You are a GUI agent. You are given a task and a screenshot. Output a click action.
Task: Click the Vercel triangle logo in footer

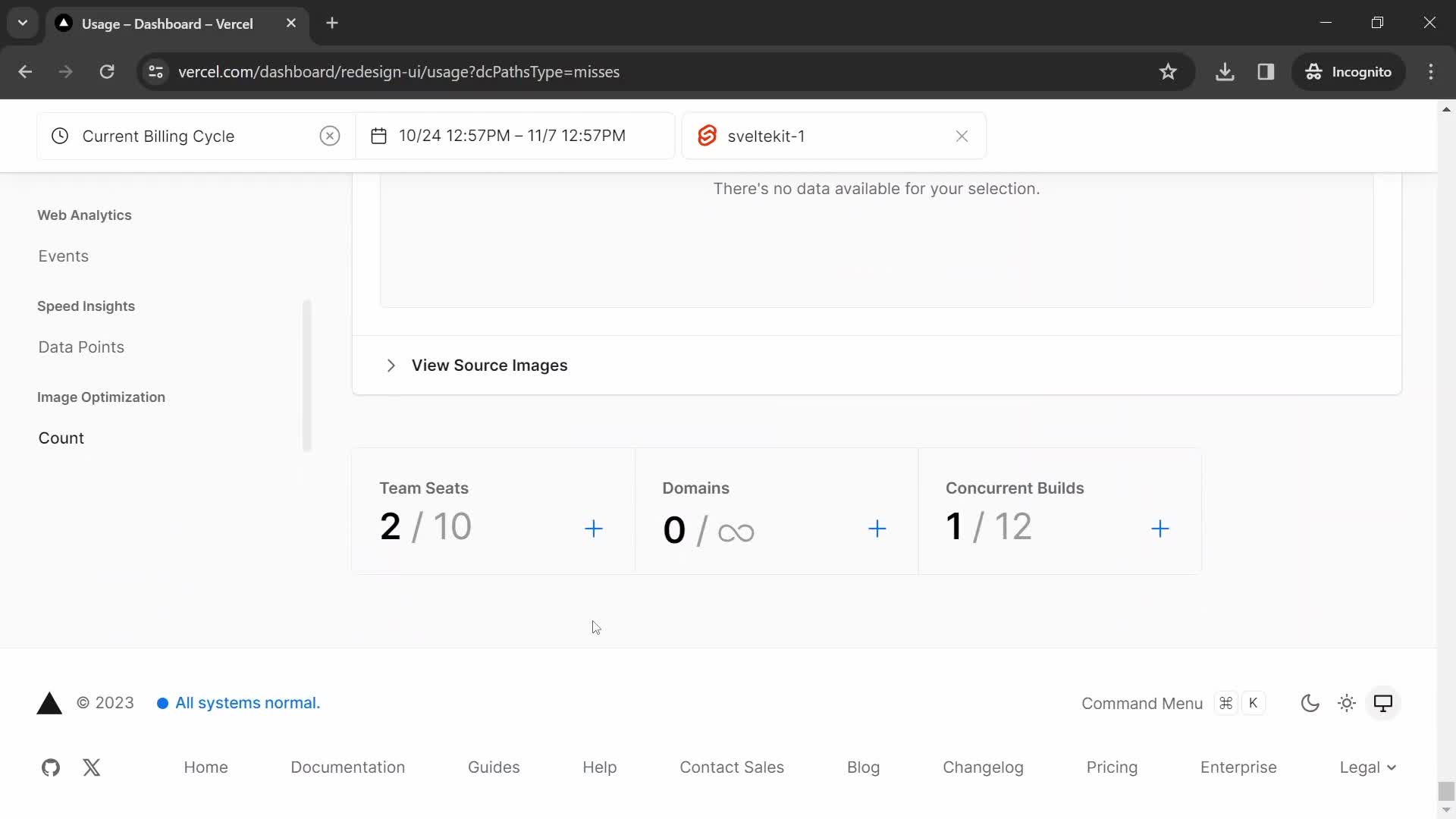click(x=49, y=704)
